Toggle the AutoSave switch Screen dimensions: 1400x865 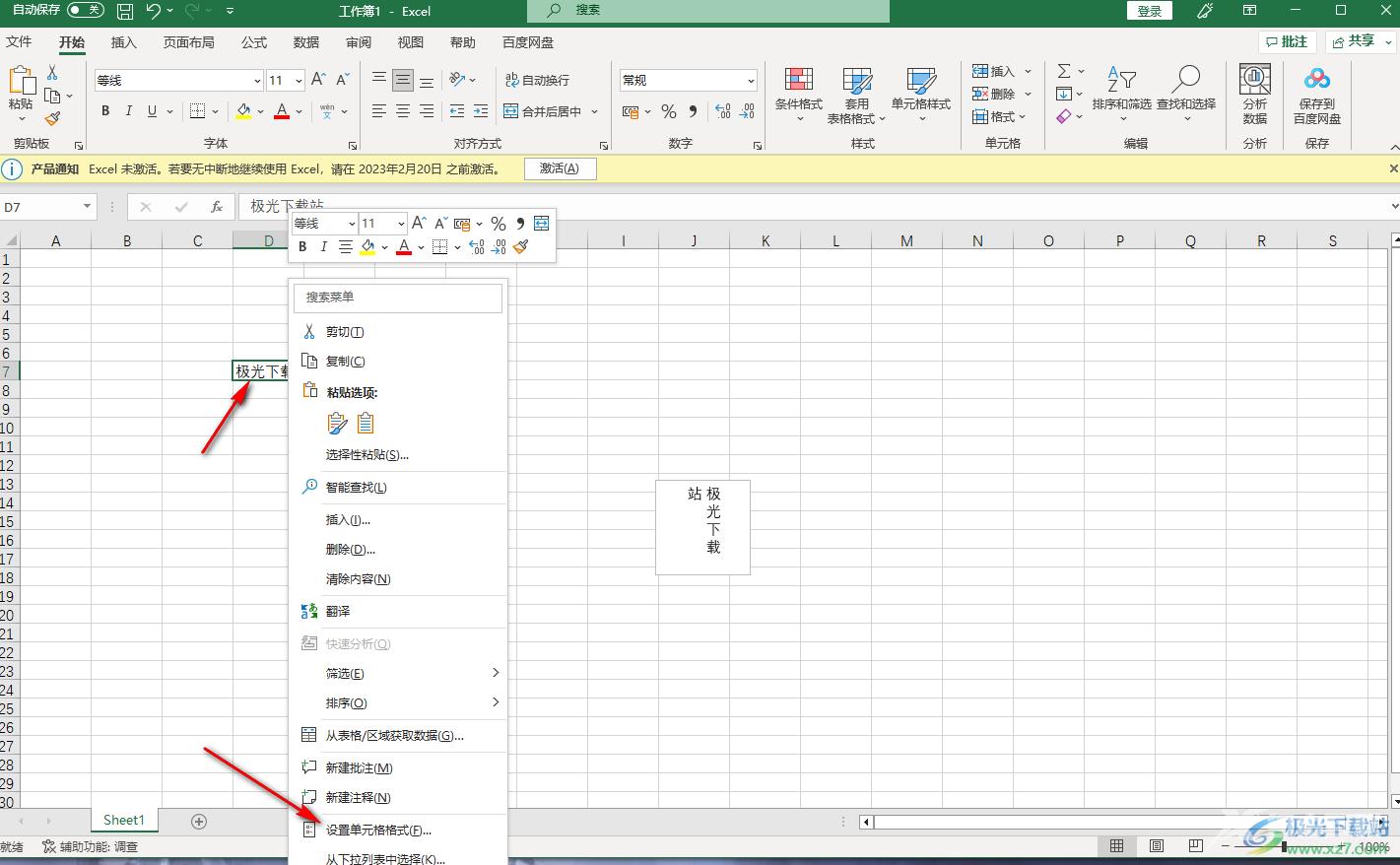click(x=86, y=10)
